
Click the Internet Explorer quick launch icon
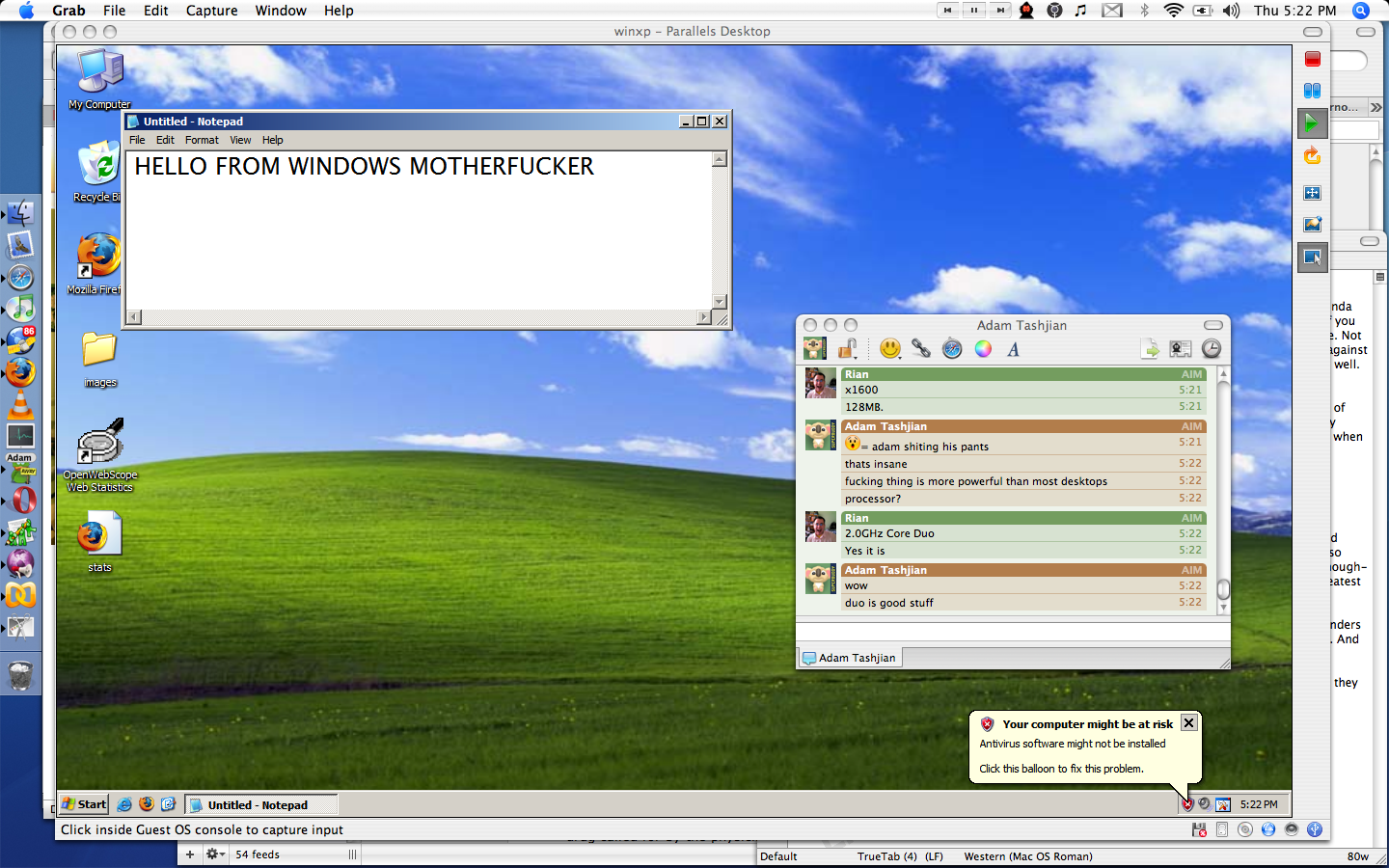124,804
